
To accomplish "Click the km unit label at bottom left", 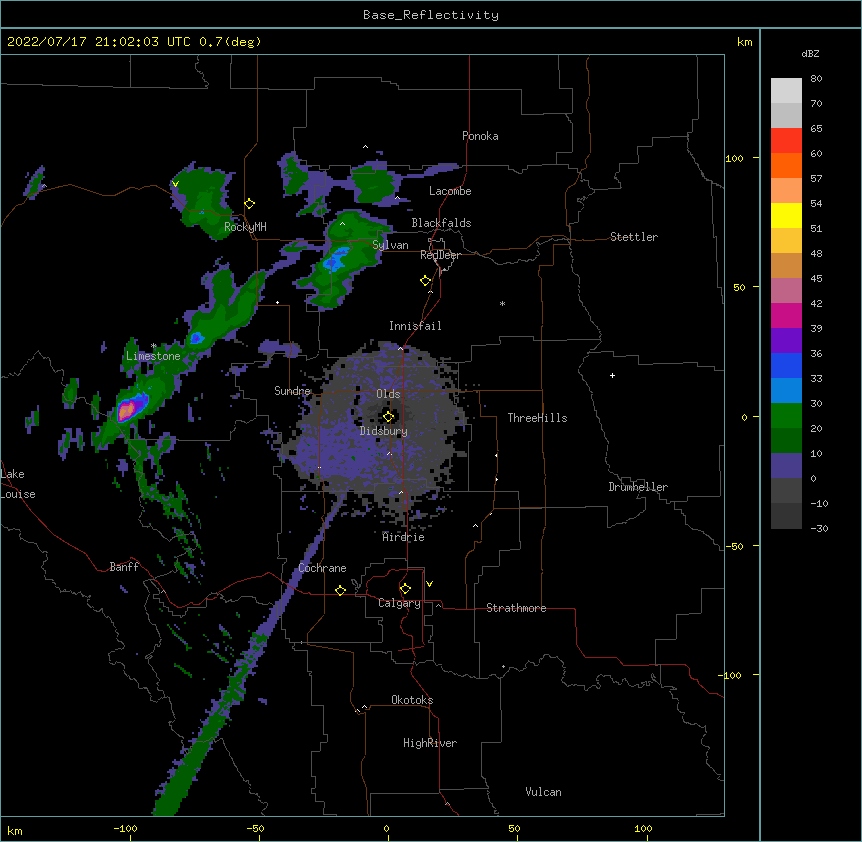I will [15, 830].
